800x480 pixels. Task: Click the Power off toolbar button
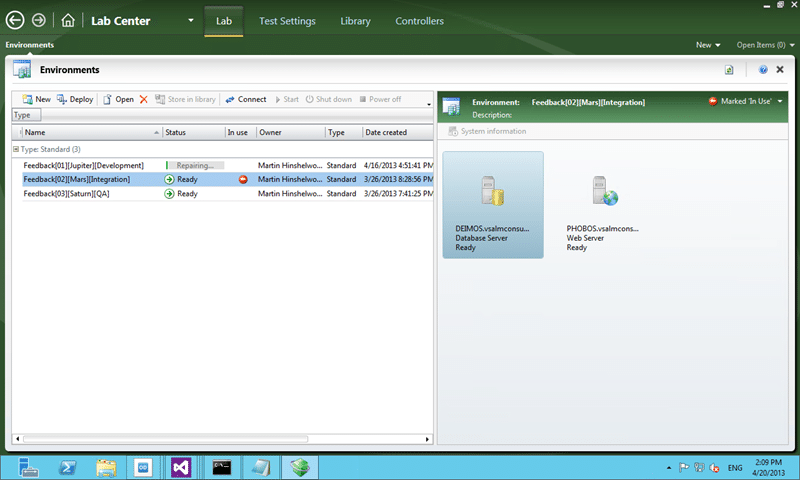click(380, 99)
